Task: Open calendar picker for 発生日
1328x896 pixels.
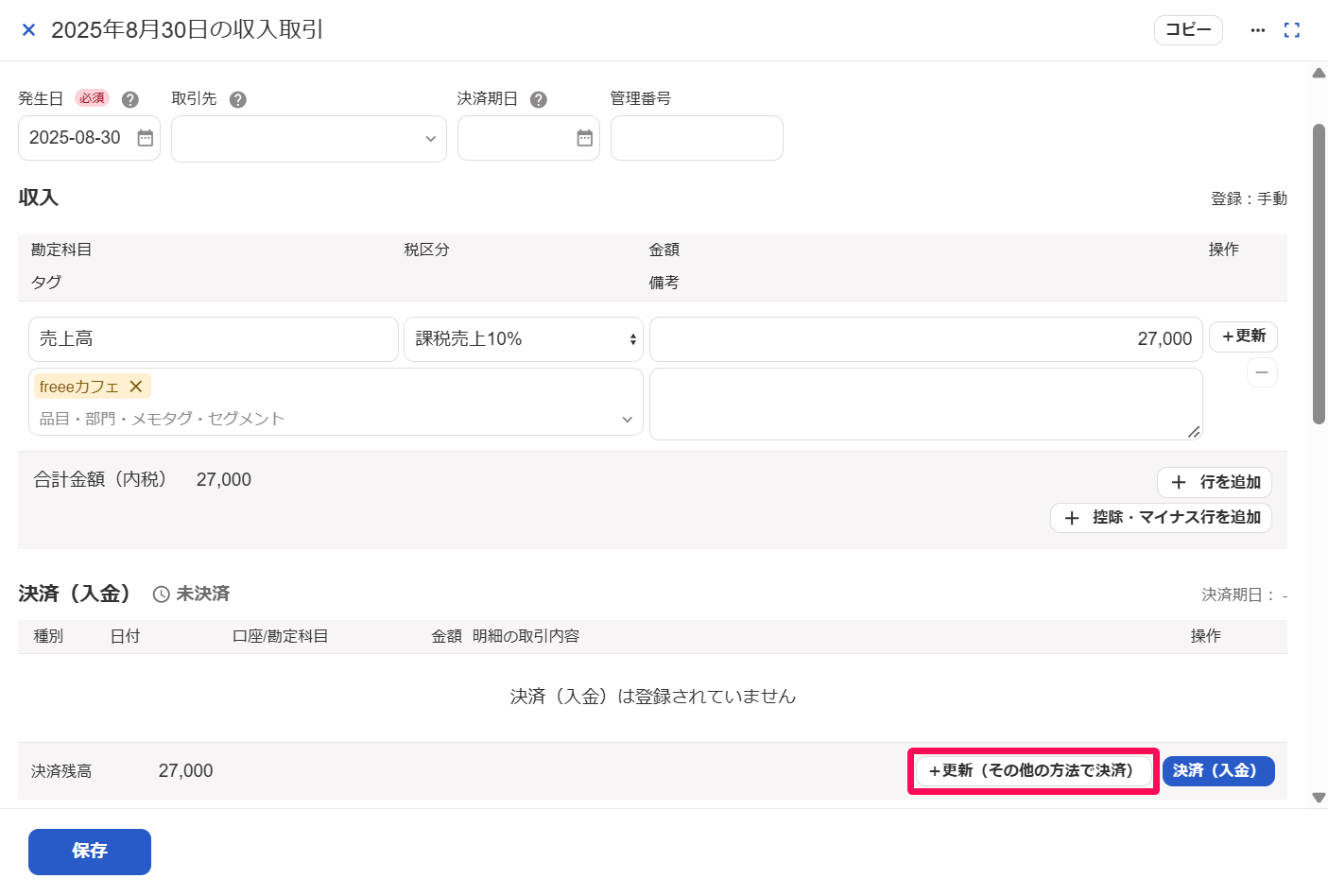Action: pyautogui.click(x=145, y=138)
